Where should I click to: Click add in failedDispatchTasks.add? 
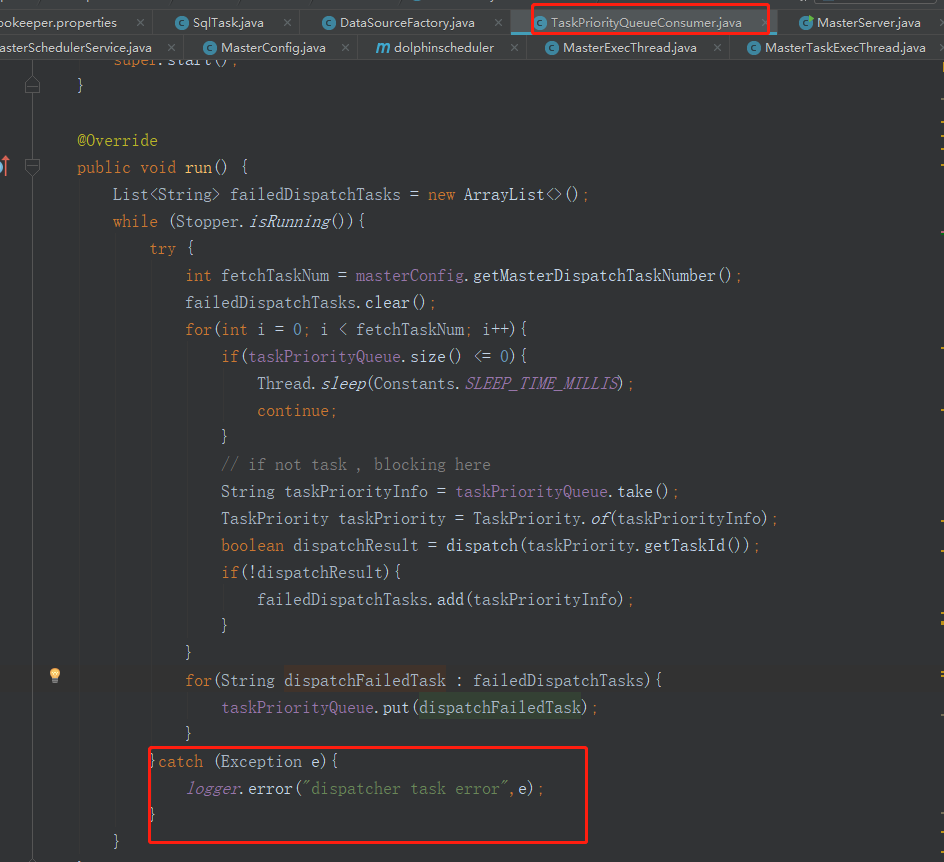coord(450,599)
